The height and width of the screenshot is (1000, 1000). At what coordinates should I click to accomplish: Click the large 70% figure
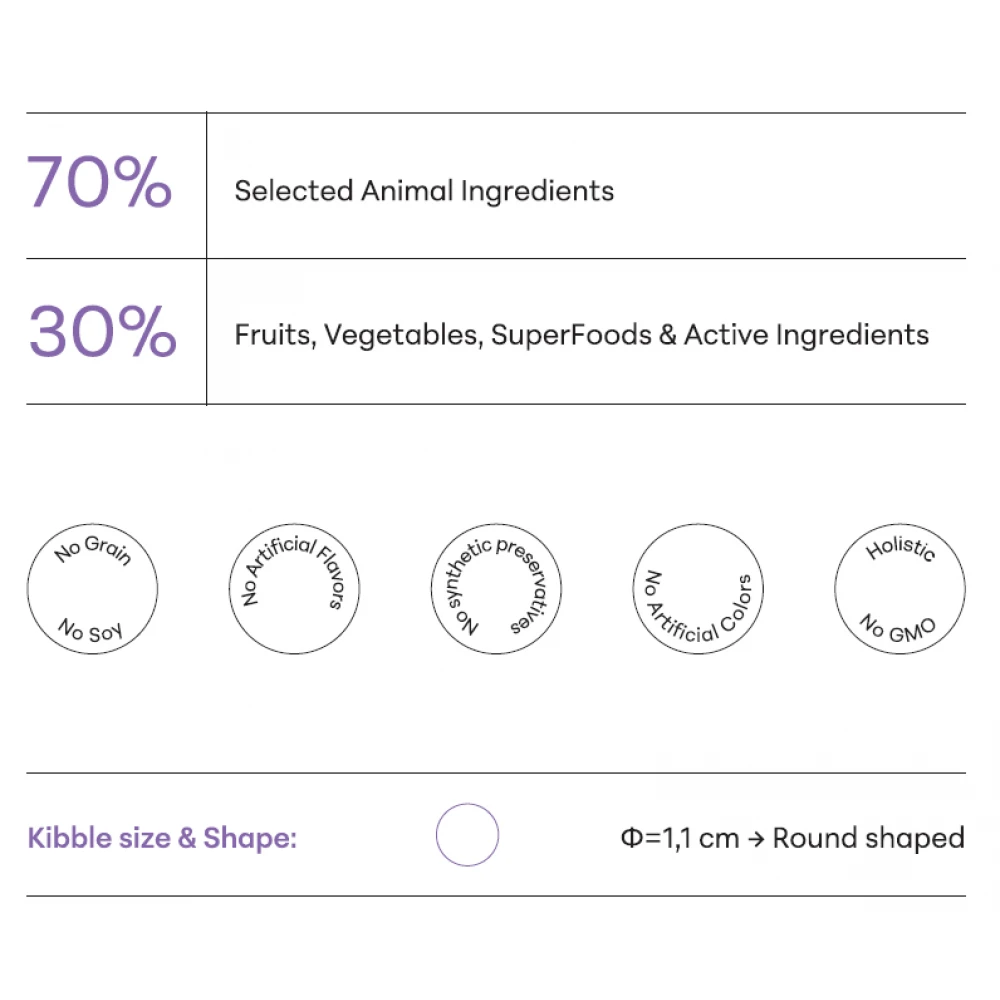[99, 183]
